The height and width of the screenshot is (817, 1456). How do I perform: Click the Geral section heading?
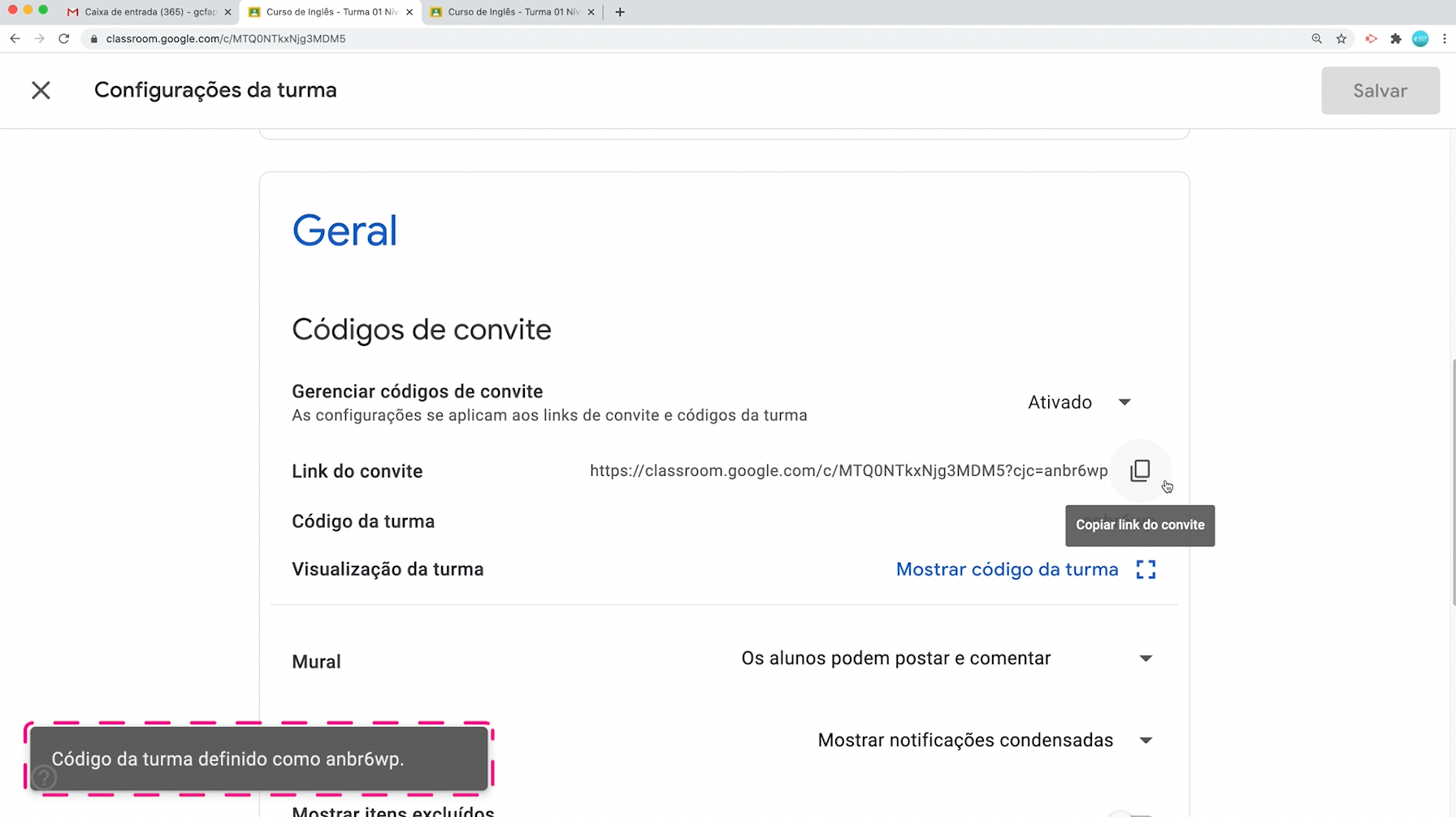[x=344, y=231]
